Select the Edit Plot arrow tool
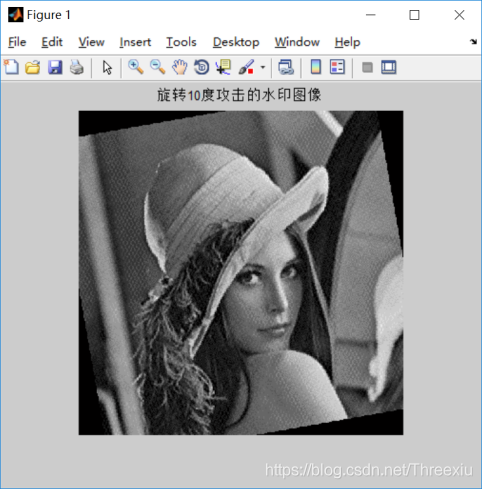This screenshot has height=489, width=482. (x=107, y=67)
